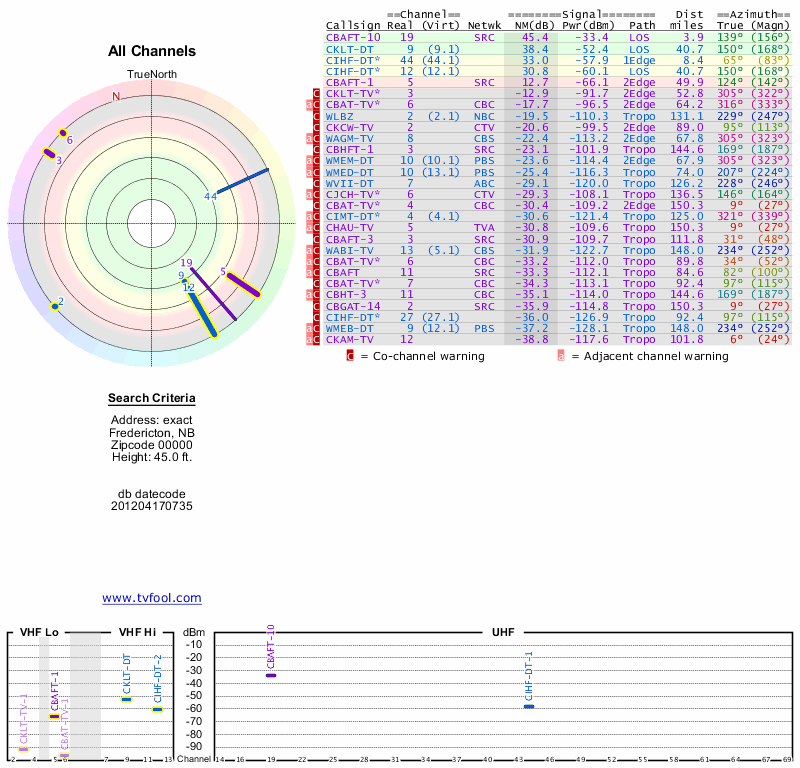The width and height of the screenshot is (800, 768).
Task: Click co-channel warning icon beside WLBZ
Action: (317, 116)
